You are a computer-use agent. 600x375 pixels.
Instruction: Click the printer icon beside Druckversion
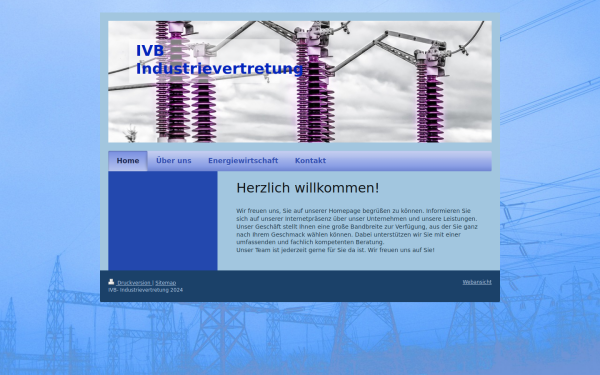tap(111, 282)
